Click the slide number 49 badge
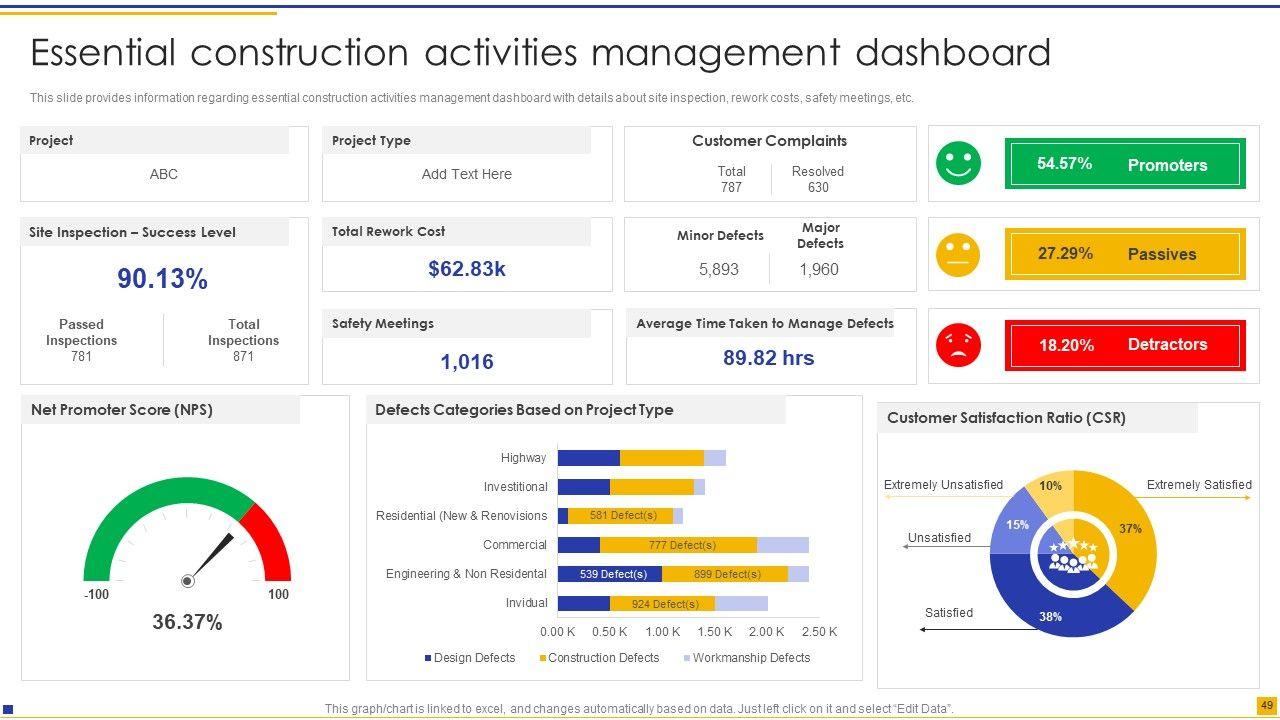 [1266, 706]
